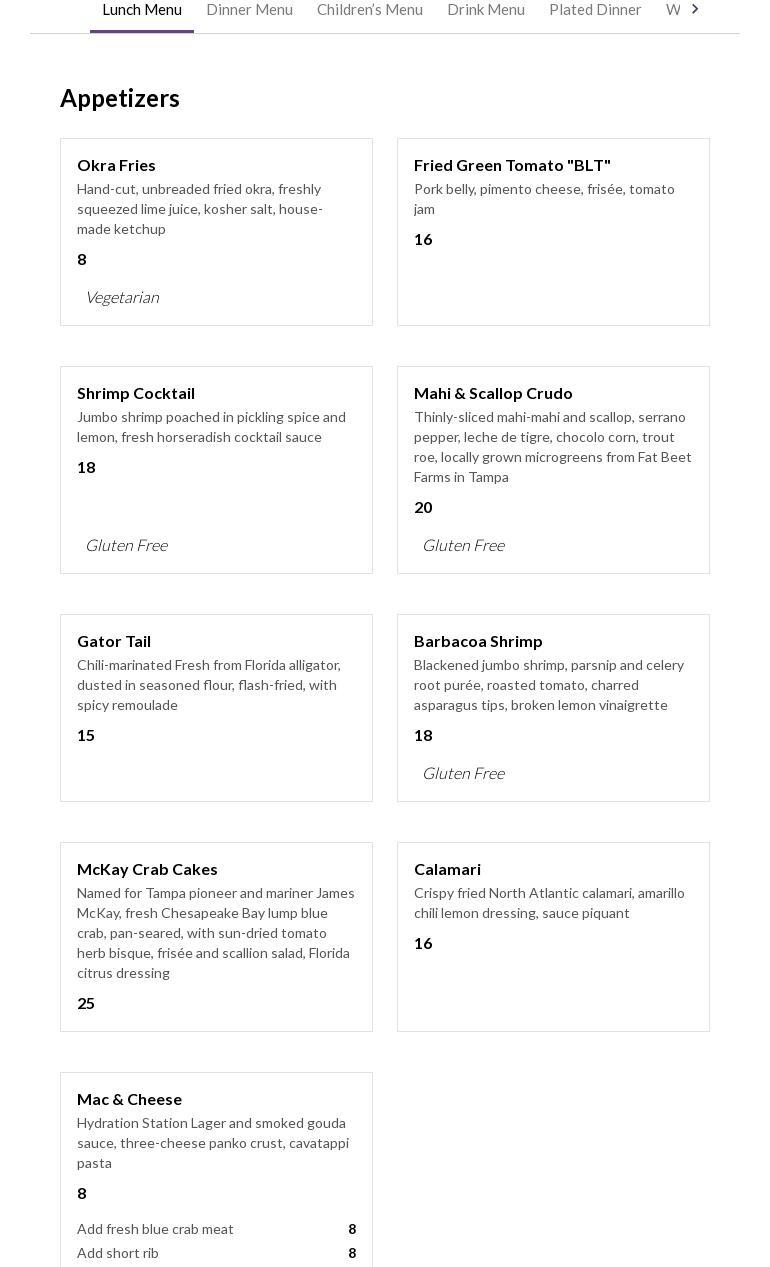Screen dimensions: 770x1267
Task: Click the Mac & Cheese item title
Action: [x=129, y=1099]
